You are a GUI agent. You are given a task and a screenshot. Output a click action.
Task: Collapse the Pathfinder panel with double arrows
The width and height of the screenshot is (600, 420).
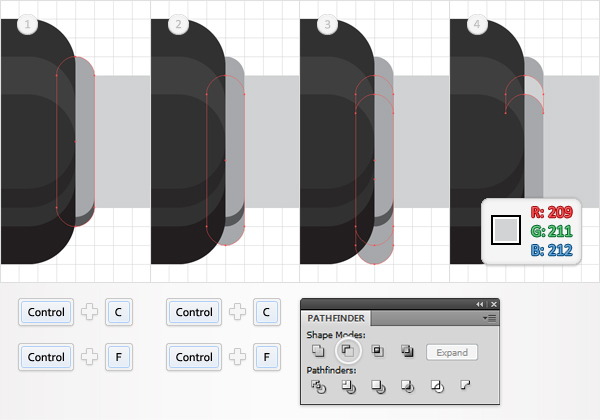click(479, 304)
